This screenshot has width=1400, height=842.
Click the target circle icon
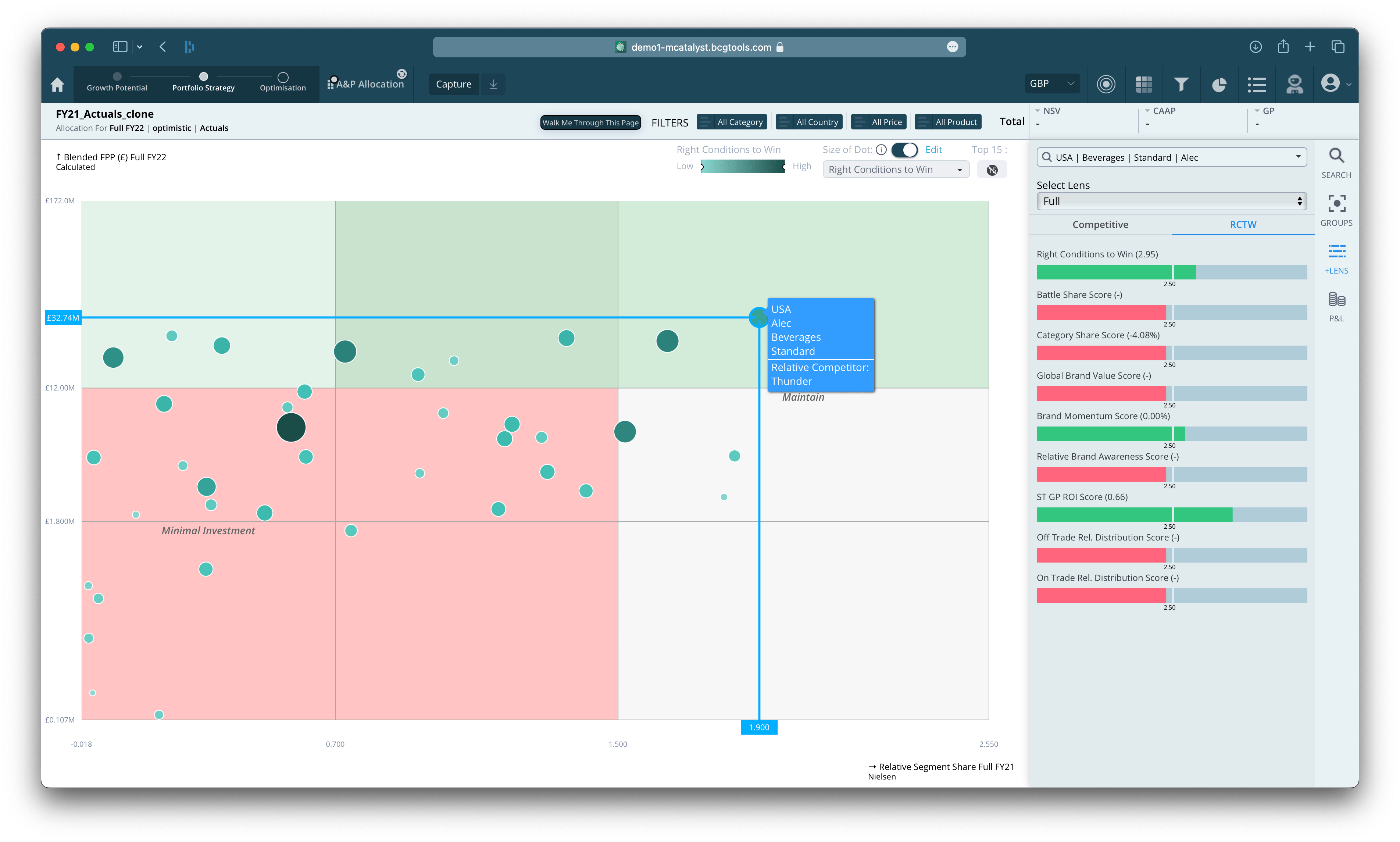1106,85
